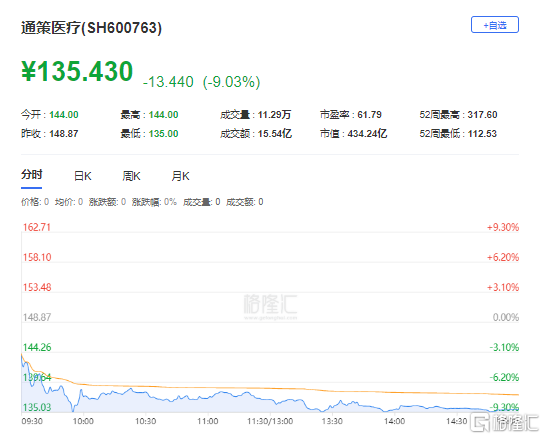Image resolution: width=545 pixels, height=439 pixels.
Task: Click the 成交额 value 15.54亿
Action: coord(275,134)
